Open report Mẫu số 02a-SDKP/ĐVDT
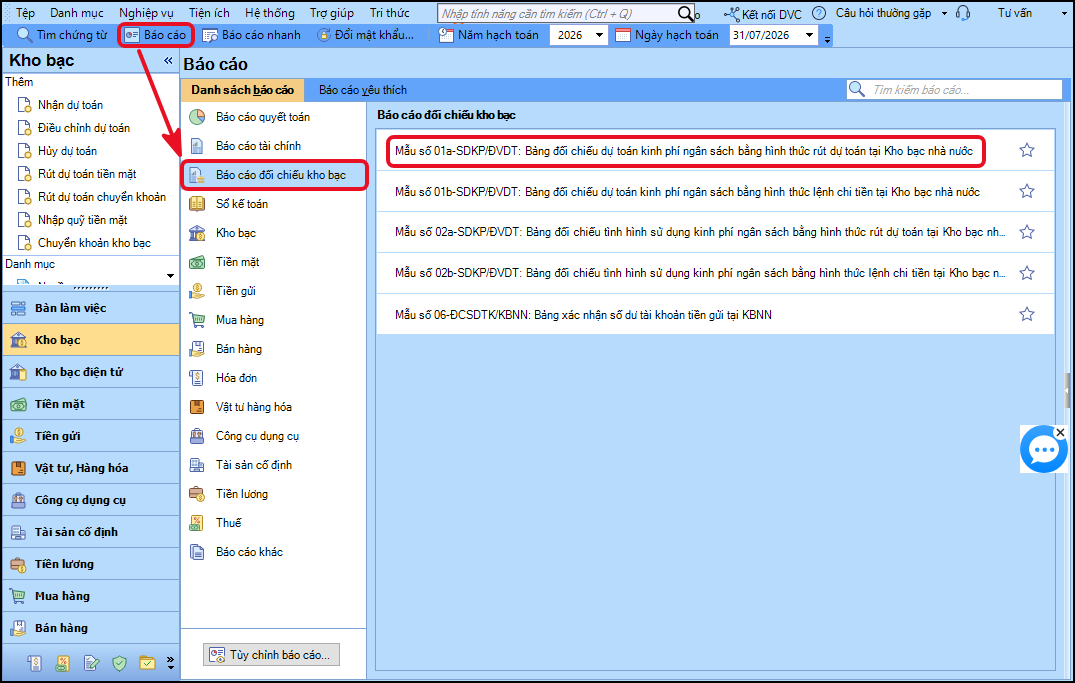 (x=700, y=232)
